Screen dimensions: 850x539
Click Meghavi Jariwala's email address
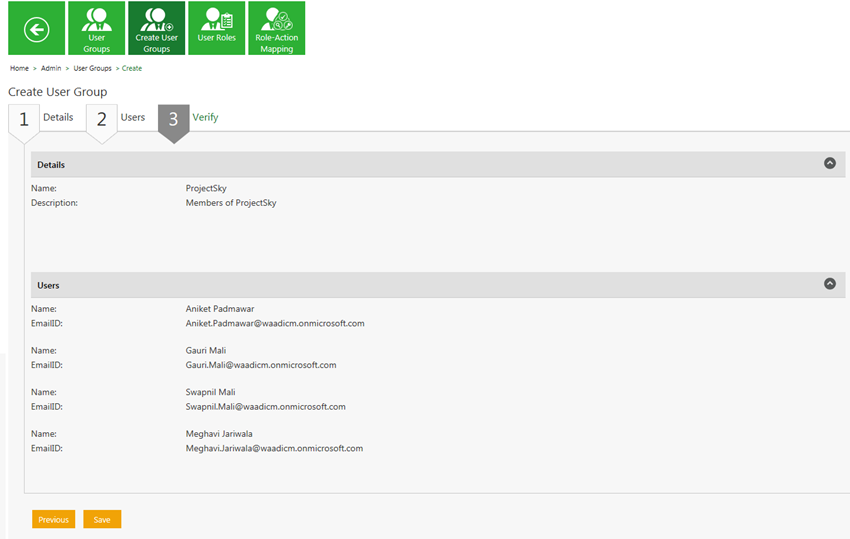coord(274,449)
